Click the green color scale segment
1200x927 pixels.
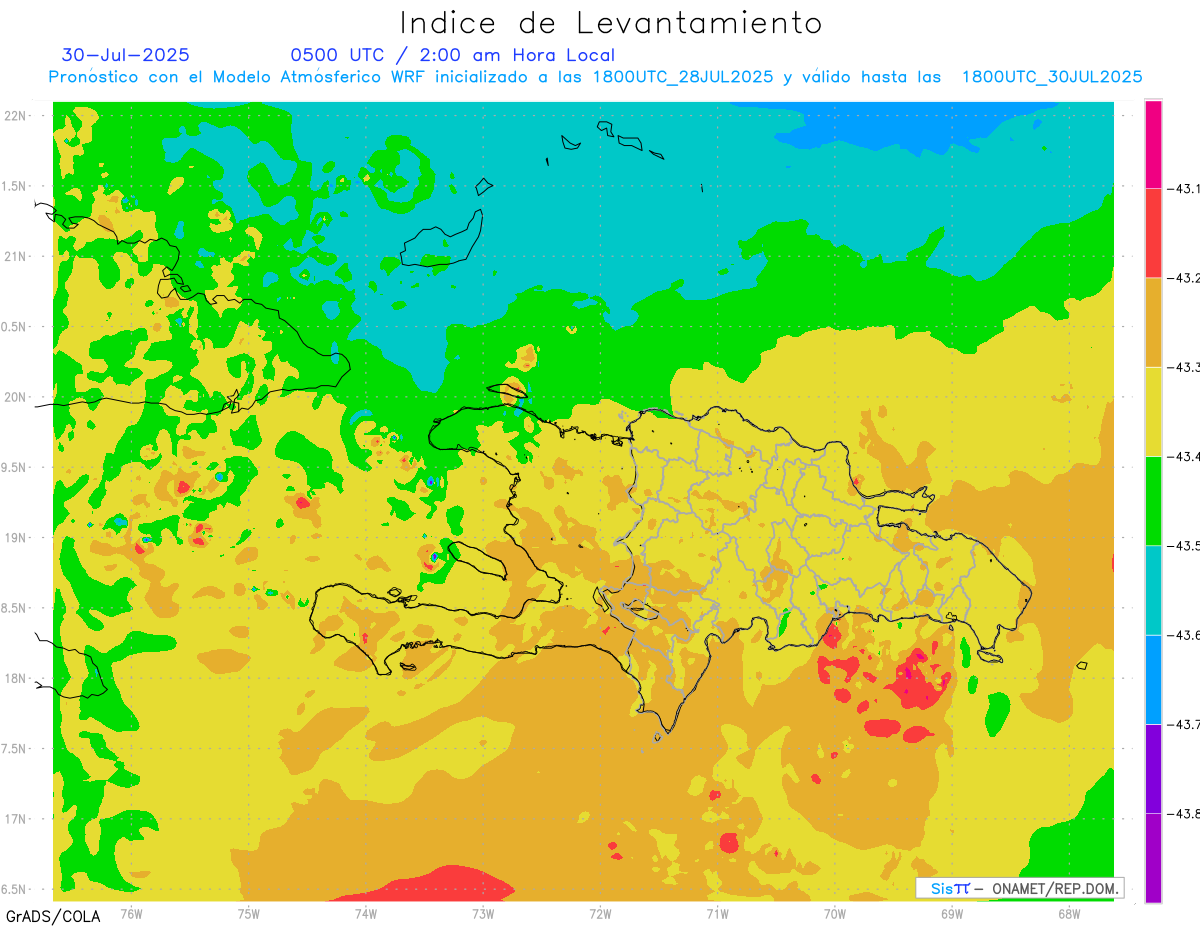point(1153,500)
